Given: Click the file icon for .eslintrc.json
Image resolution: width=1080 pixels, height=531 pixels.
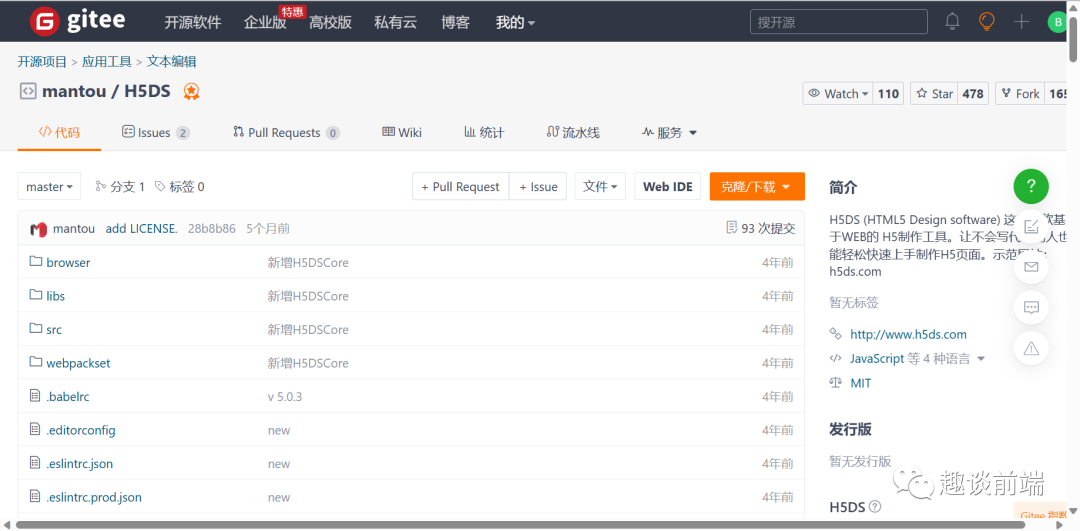Looking at the screenshot, I should [36, 463].
